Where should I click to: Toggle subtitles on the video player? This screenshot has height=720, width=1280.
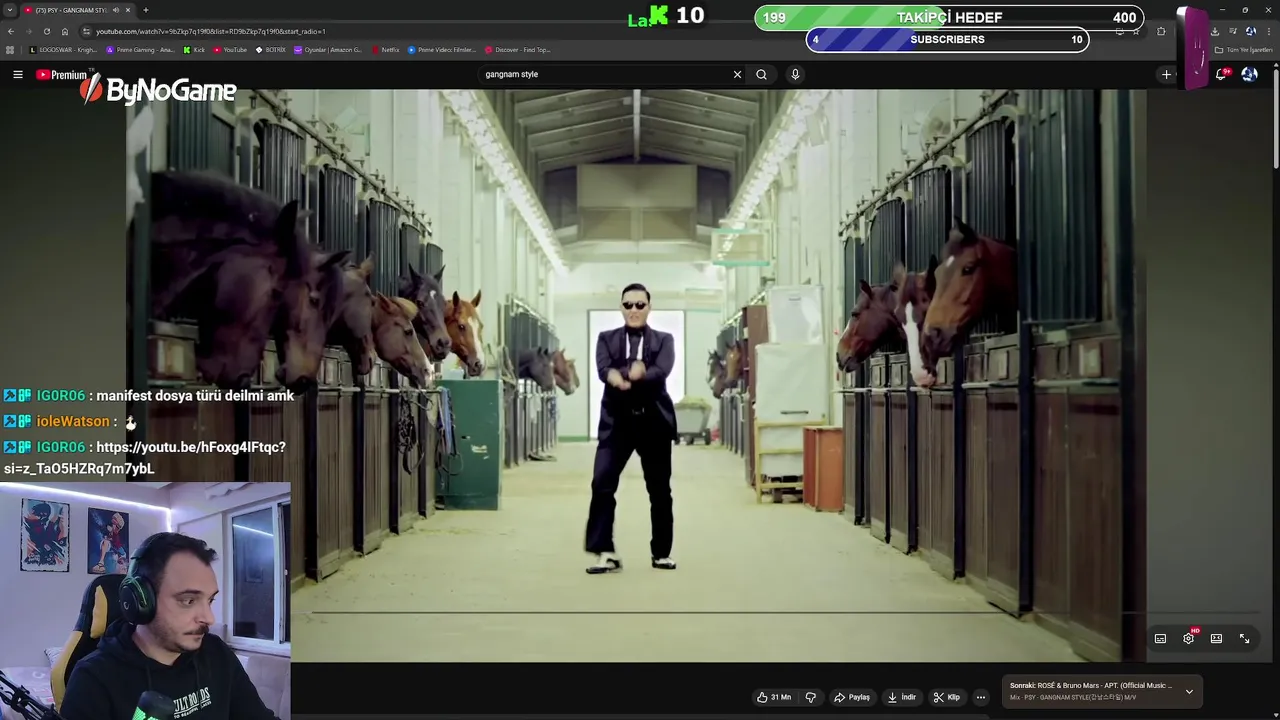[1160, 638]
